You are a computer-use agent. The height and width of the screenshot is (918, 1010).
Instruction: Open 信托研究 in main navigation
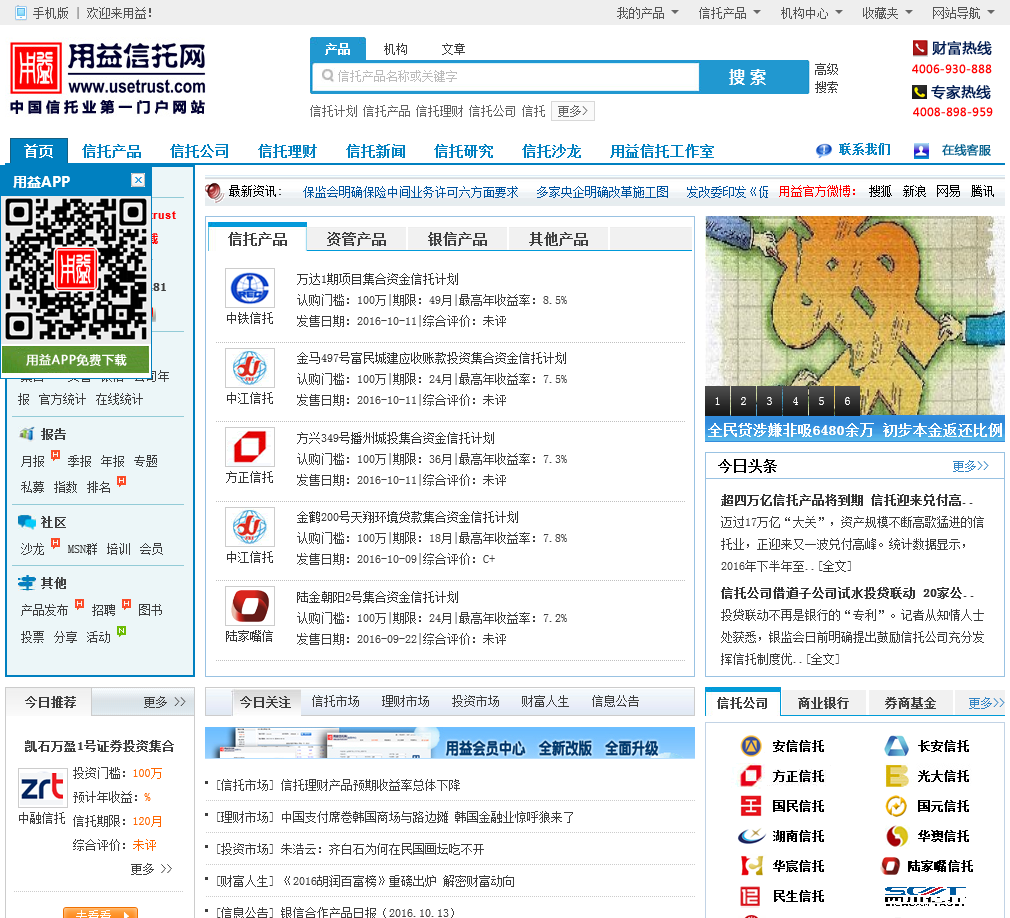point(463,151)
